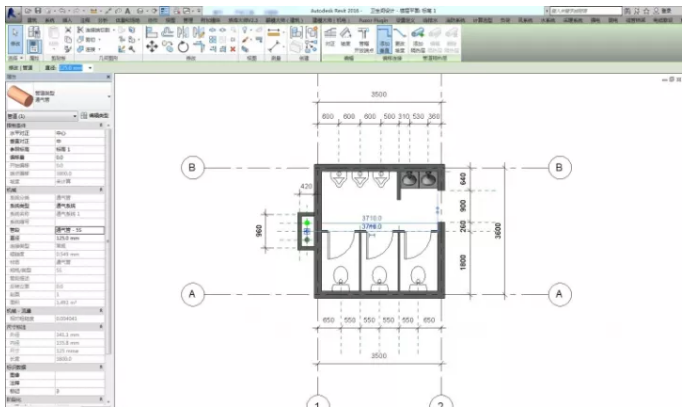Open the Architecture ribbon tab
688x413 pixels.
32,21
